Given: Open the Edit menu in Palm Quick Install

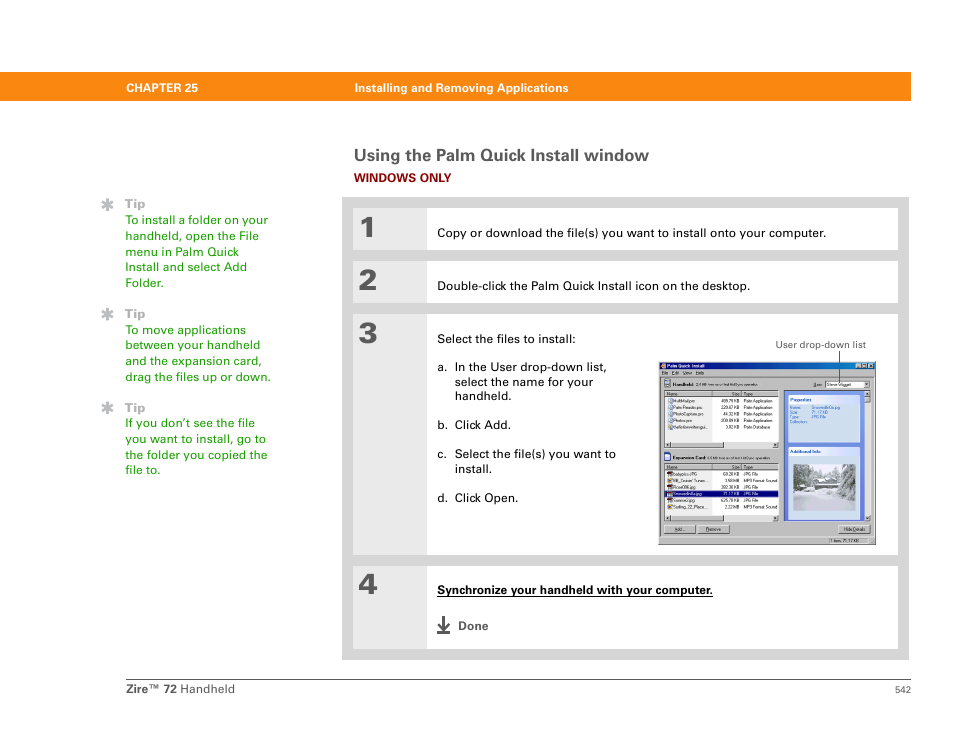Looking at the screenshot, I should pos(675,373).
